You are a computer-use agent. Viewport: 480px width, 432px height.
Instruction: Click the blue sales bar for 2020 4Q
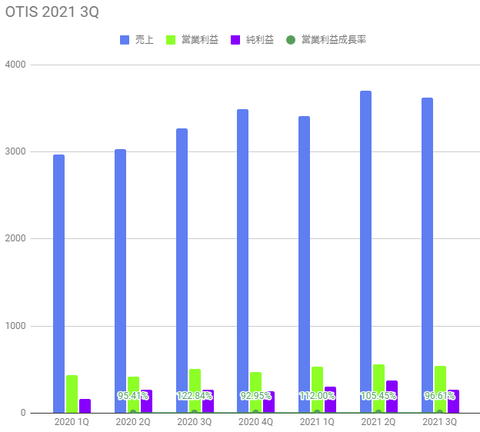243,261
